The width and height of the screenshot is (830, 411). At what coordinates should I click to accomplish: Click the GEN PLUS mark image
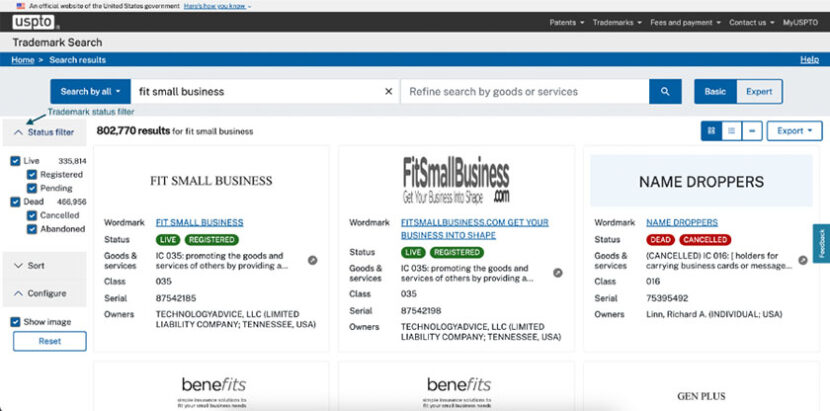(701, 396)
